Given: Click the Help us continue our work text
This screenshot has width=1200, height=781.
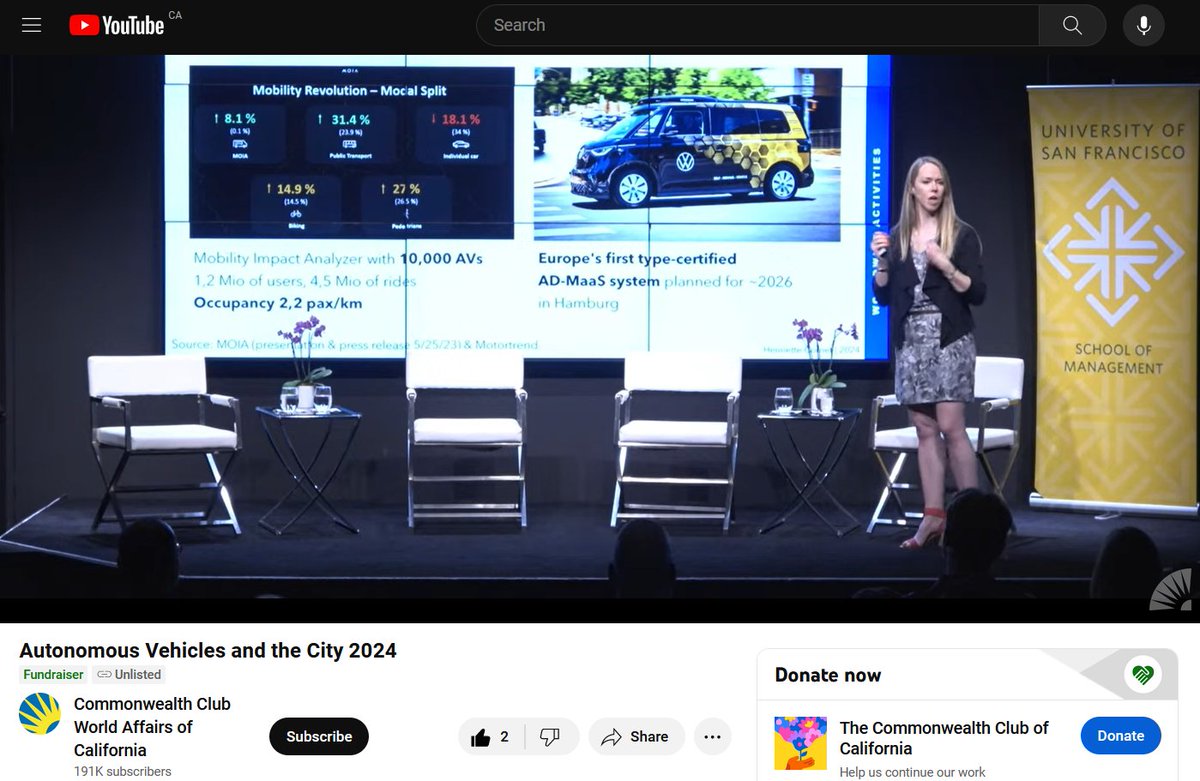Looking at the screenshot, I should (x=912, y=772).
